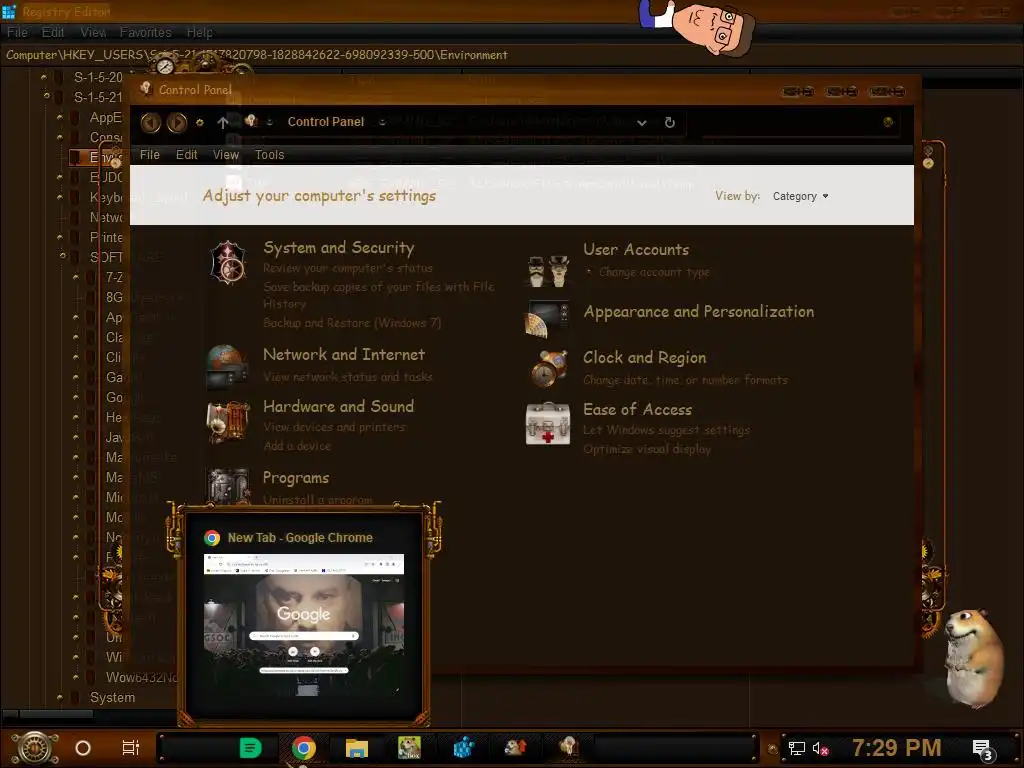Image resolution: width=1024 pixels, height=768 pixels.
Task: Expand the 7-Zip key in Registry Editor
Action: [x=76, y=277]
